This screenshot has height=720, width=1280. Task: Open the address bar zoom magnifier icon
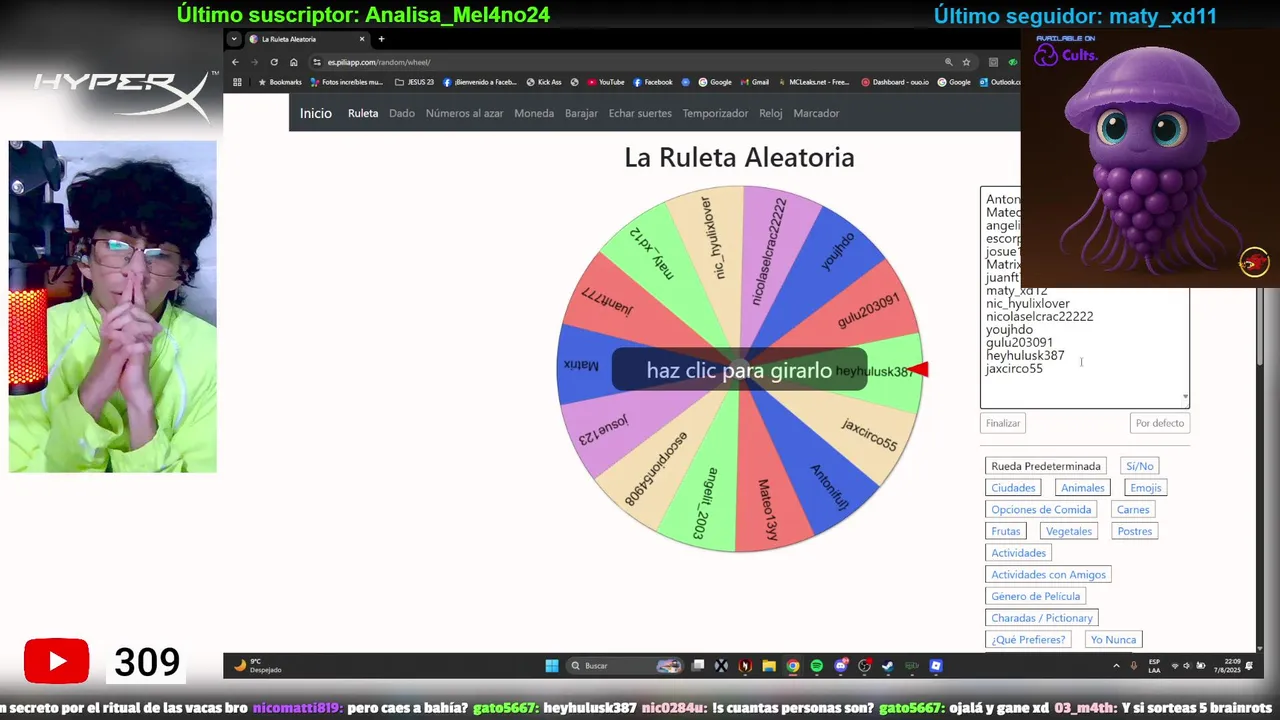(948, 62)
